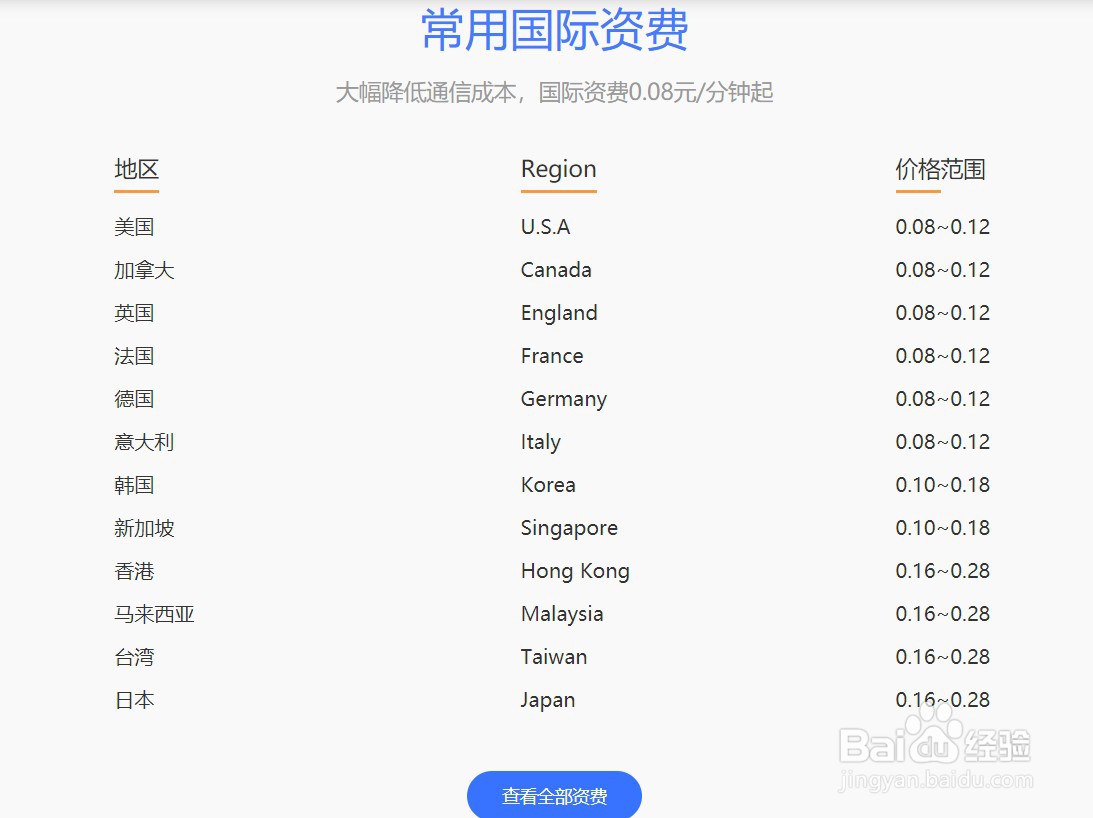Screen dimensions: 1093x818
Task: Click the Japan row entry
Action: click(548, 699)
